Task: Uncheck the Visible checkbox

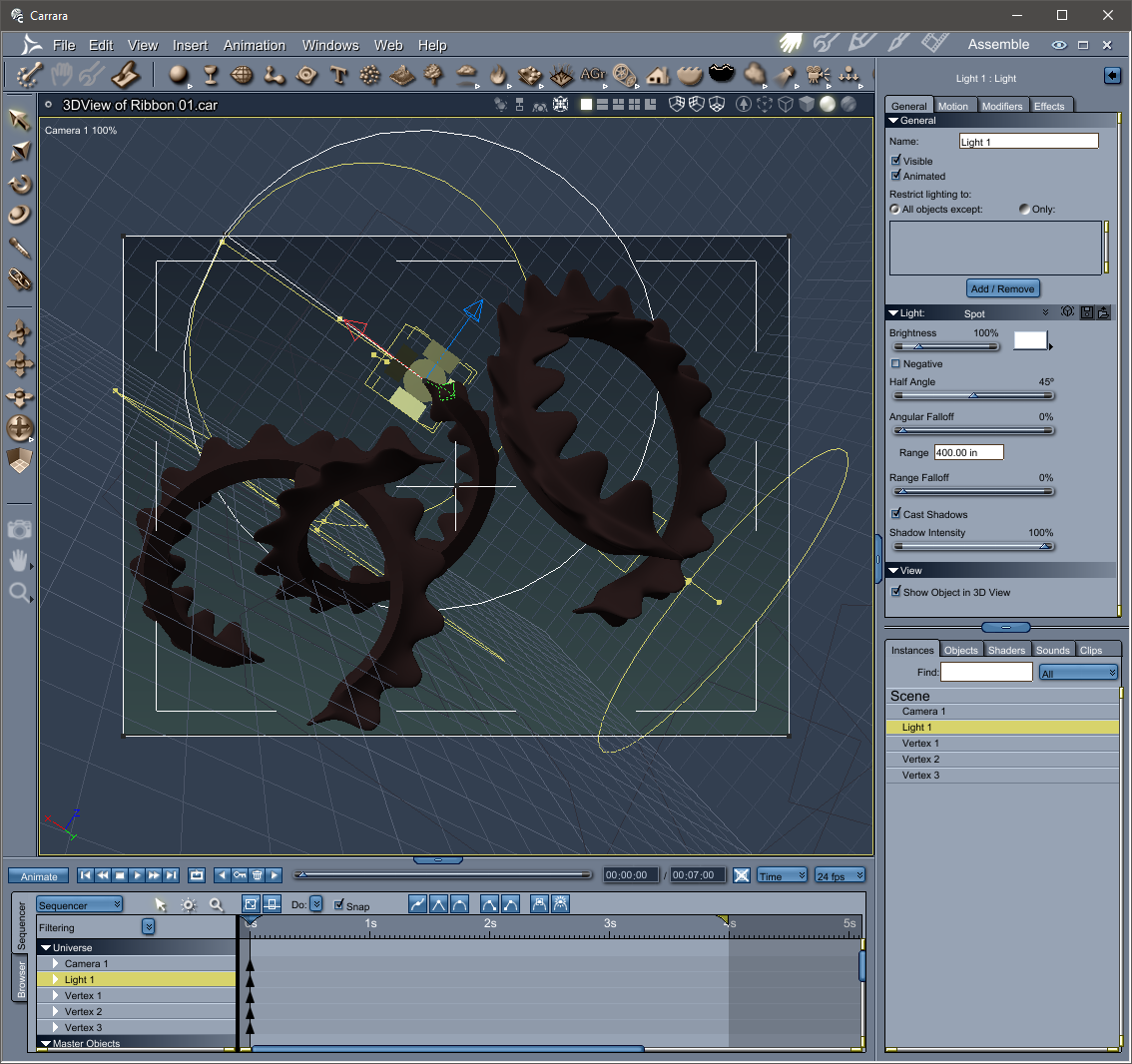Action: click(x=895, y=160)
